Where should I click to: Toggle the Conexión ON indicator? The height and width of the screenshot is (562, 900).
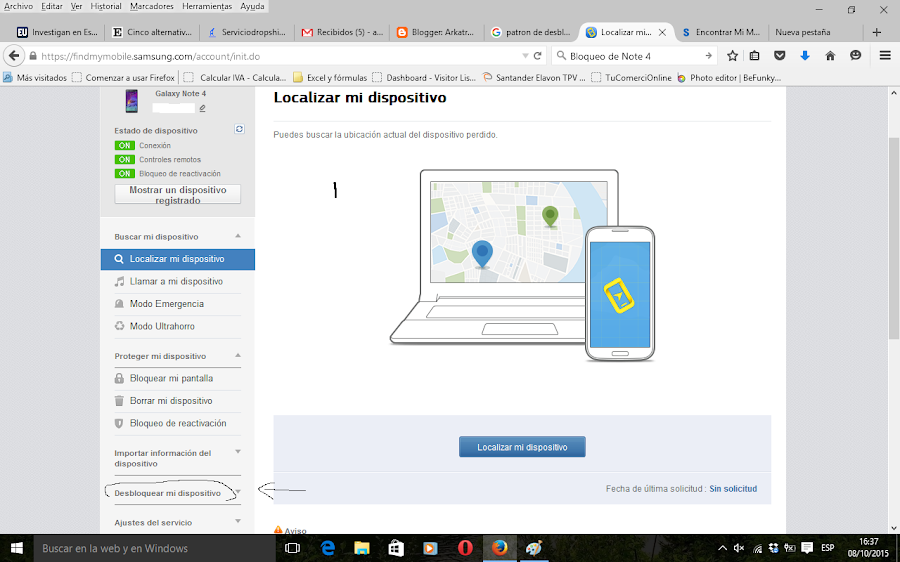tap(125, 146)
